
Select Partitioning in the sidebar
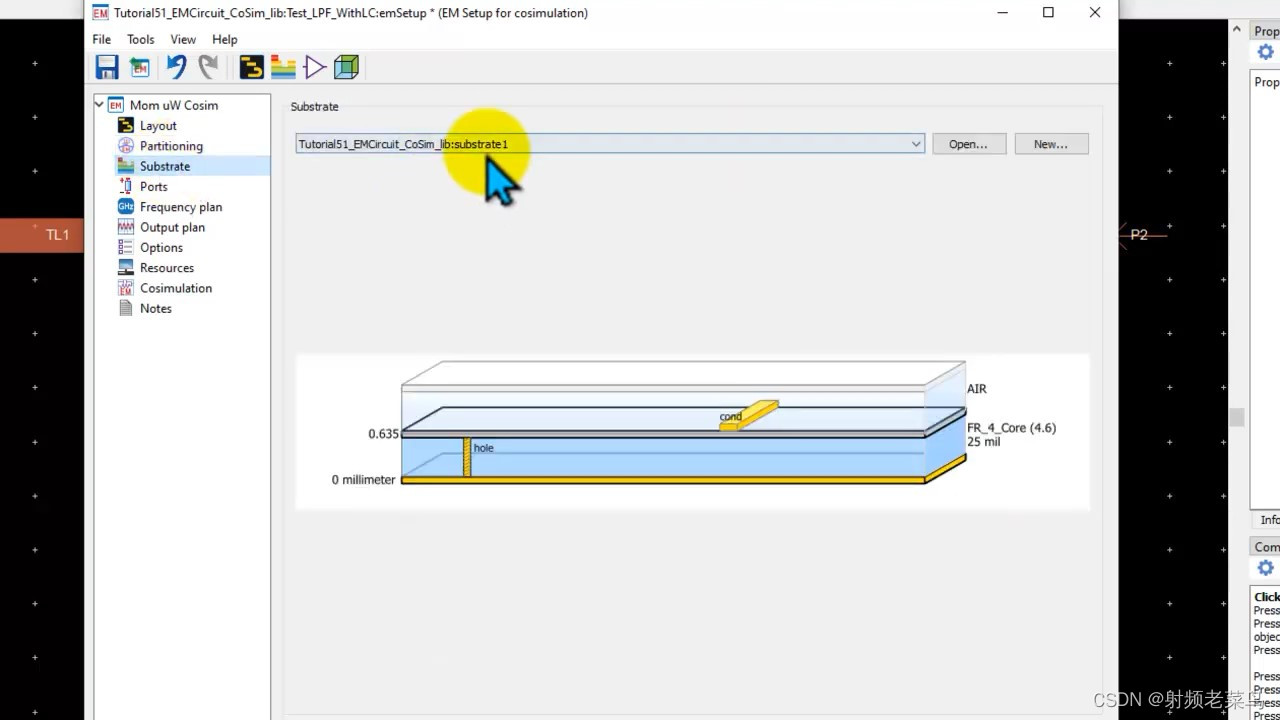(172, 145)
